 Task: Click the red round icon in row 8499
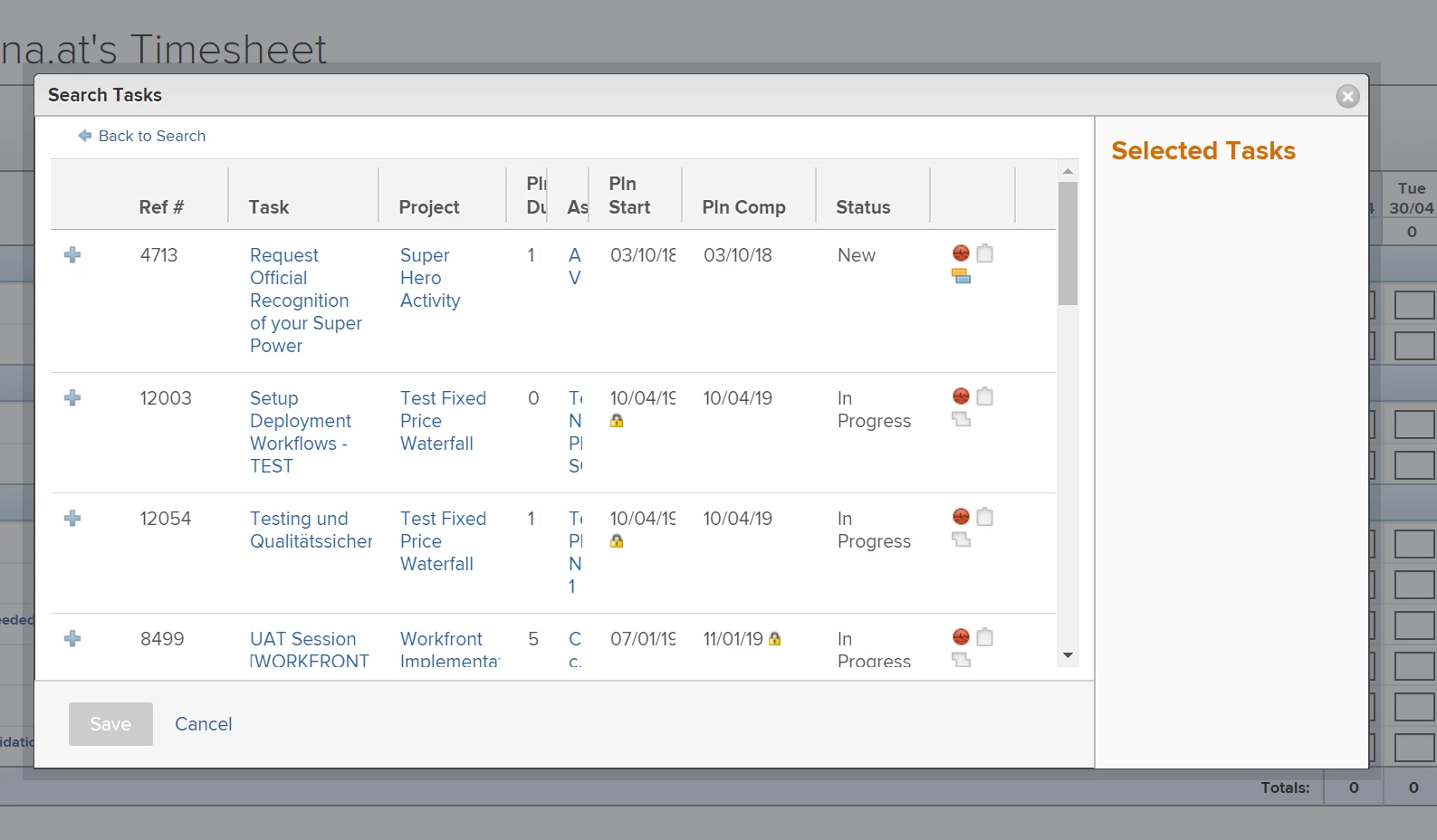point(962,637)
